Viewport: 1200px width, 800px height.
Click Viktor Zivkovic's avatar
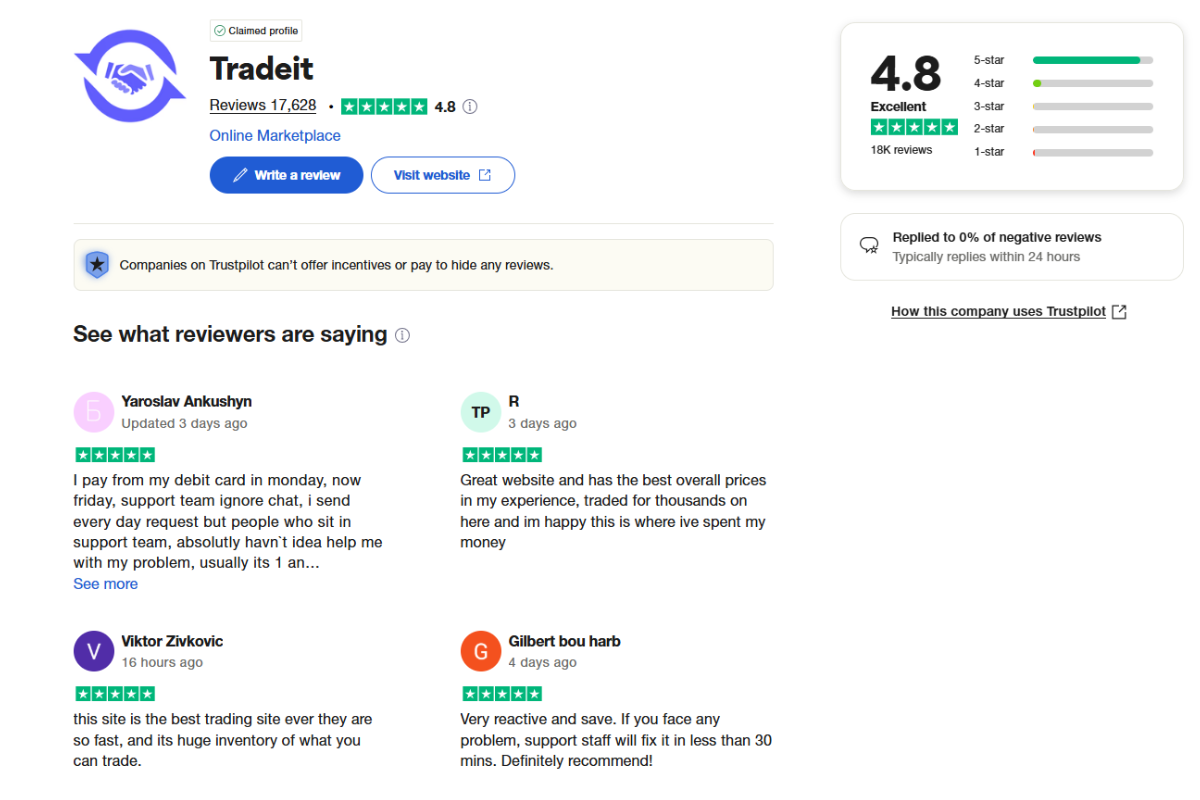tap(93, 651)
